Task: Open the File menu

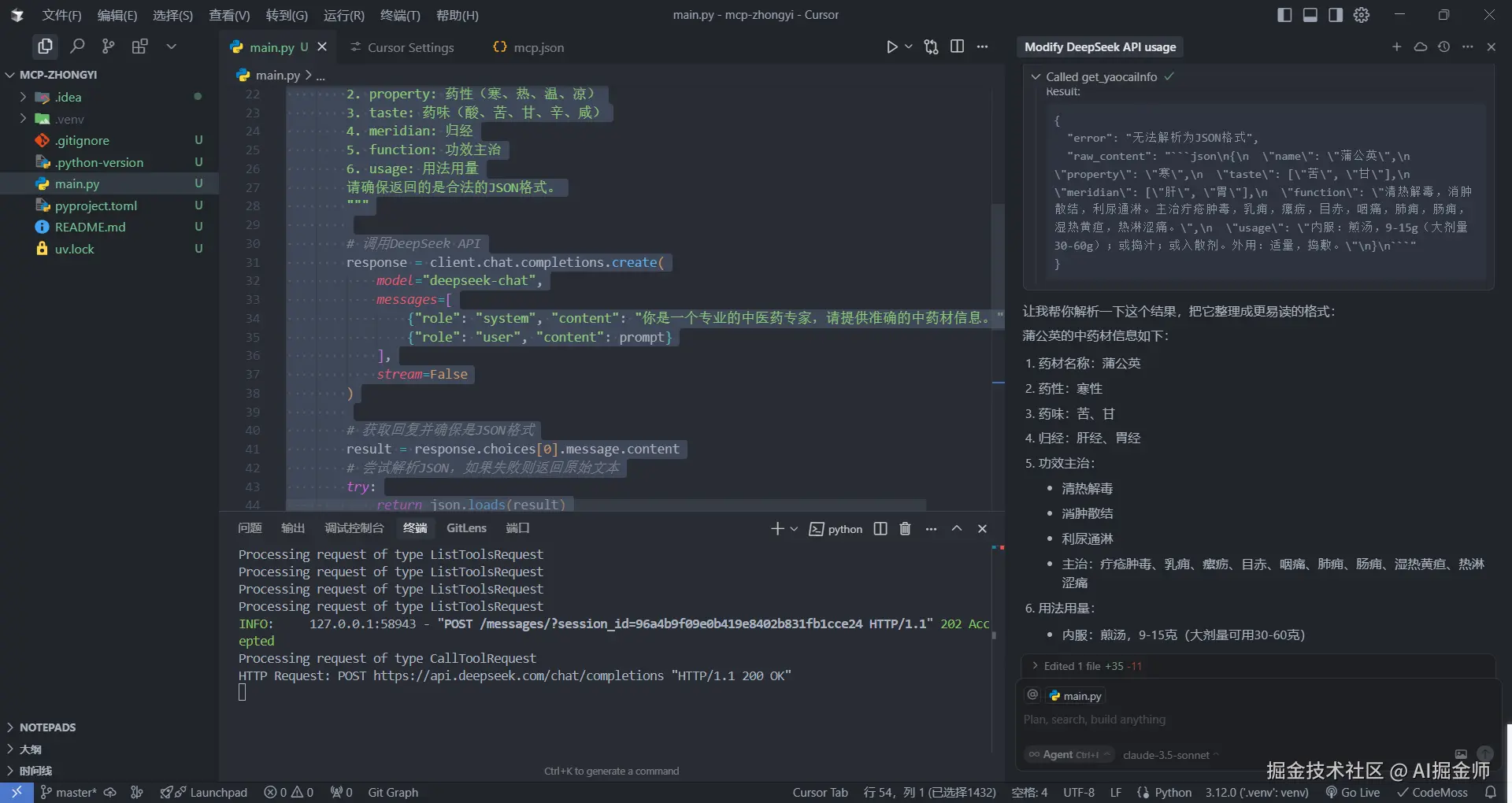Action: 61,15
